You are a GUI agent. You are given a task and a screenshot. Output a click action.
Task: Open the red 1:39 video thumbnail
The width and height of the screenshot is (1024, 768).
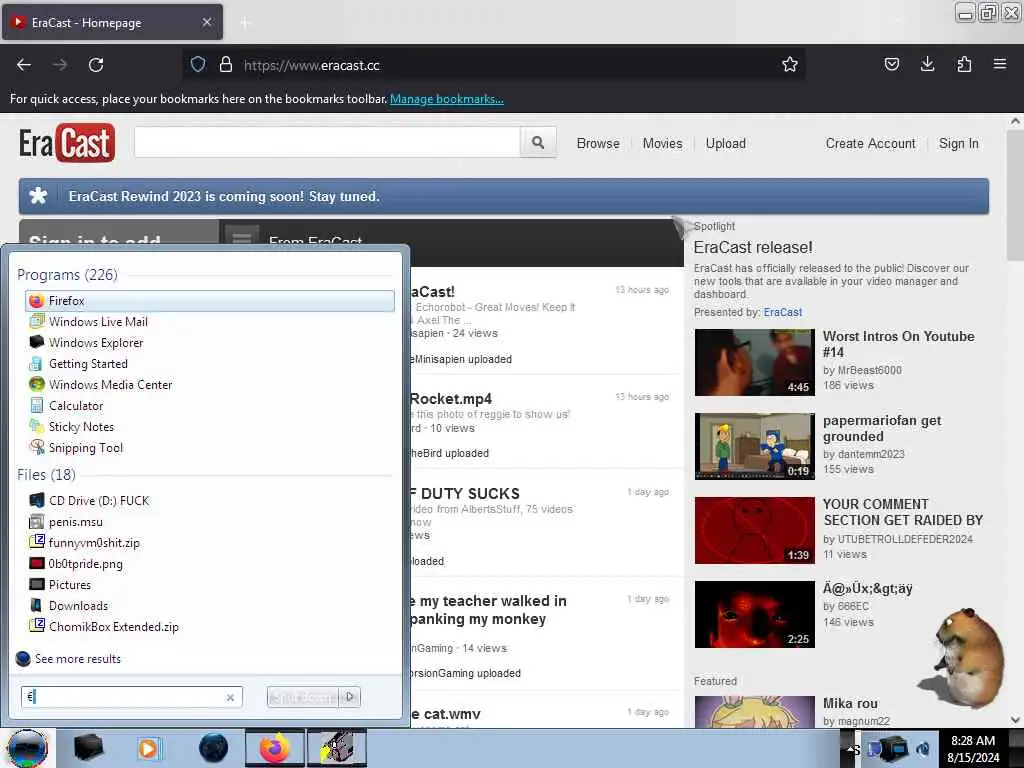(754, 530)
